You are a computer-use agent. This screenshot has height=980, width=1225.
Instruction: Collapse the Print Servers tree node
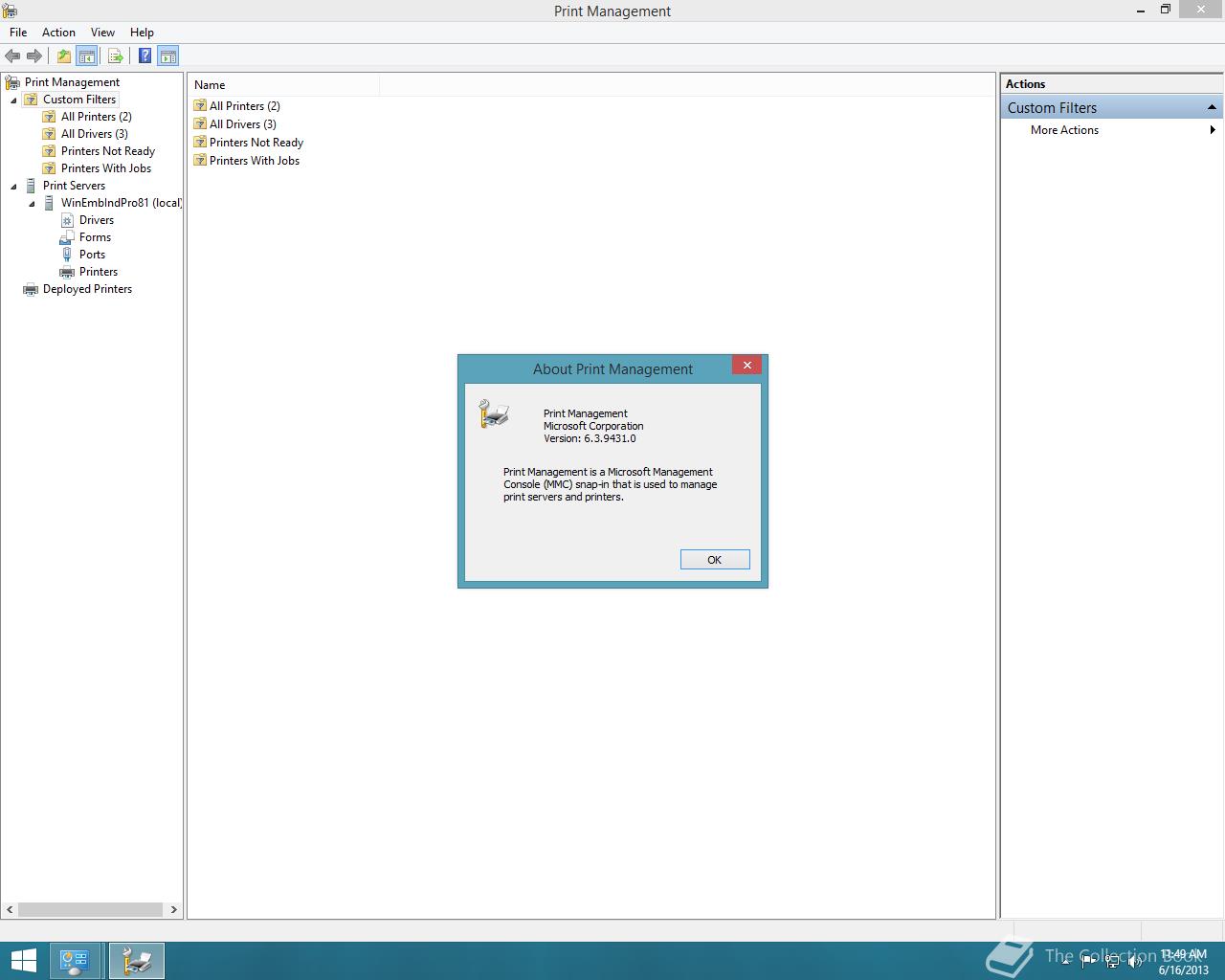[x=13, y=186]
